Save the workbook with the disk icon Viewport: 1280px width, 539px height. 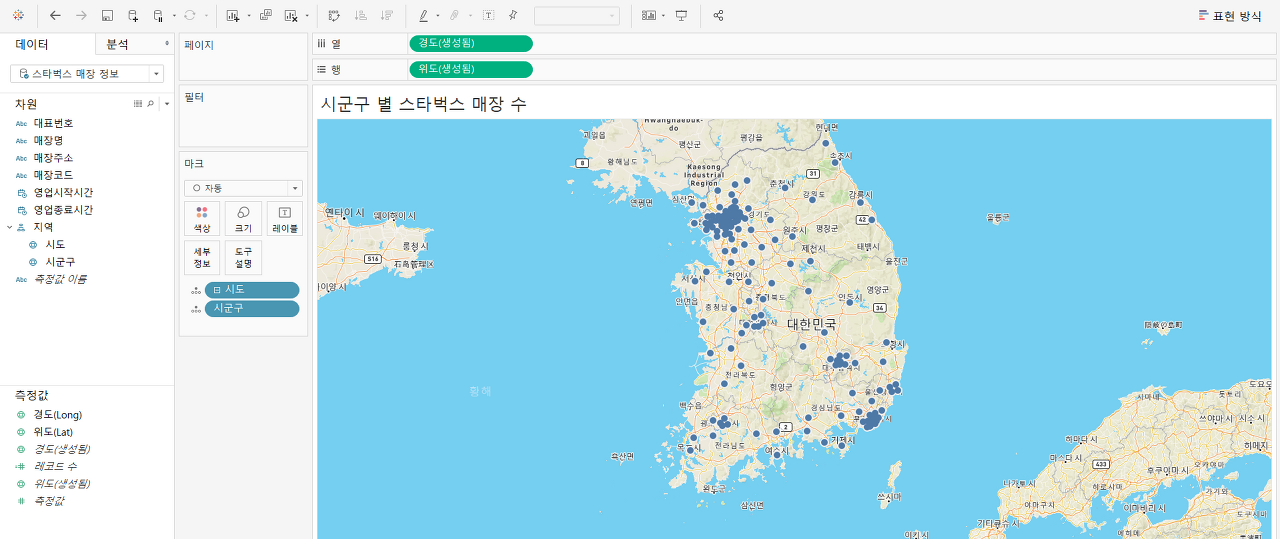(x=107, y=16)
